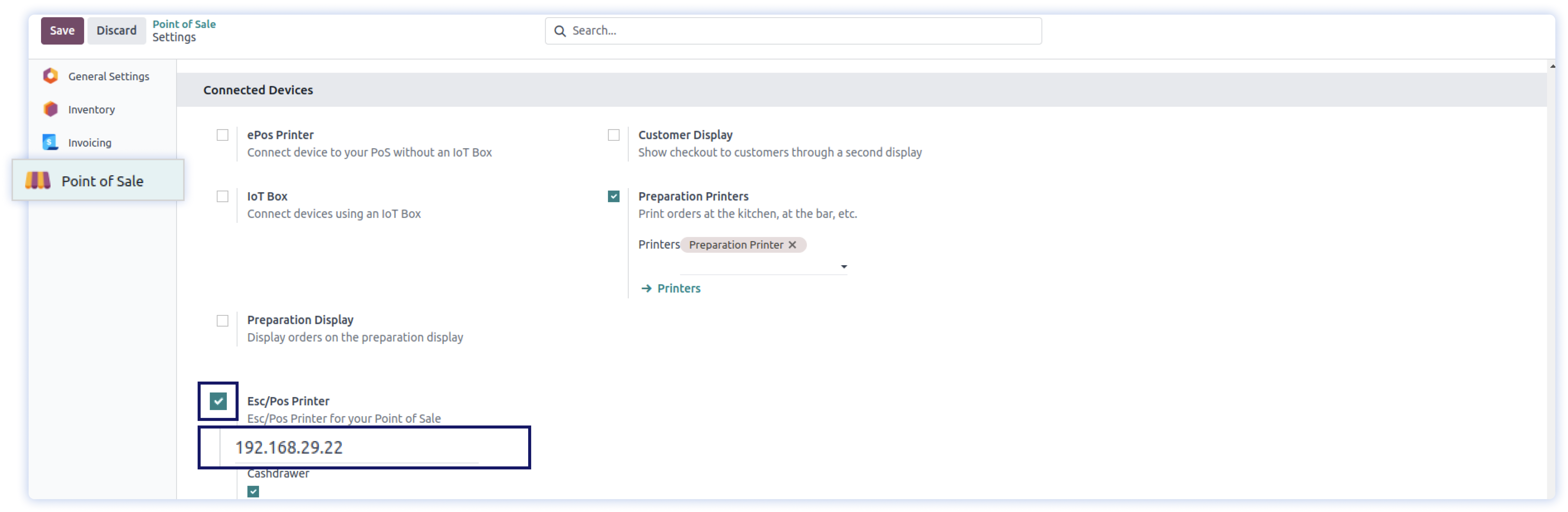Uncheck the Esc/Pos Printer checkbox
The height and width of the screenshot is (512, 1568).
pos(218,401)
